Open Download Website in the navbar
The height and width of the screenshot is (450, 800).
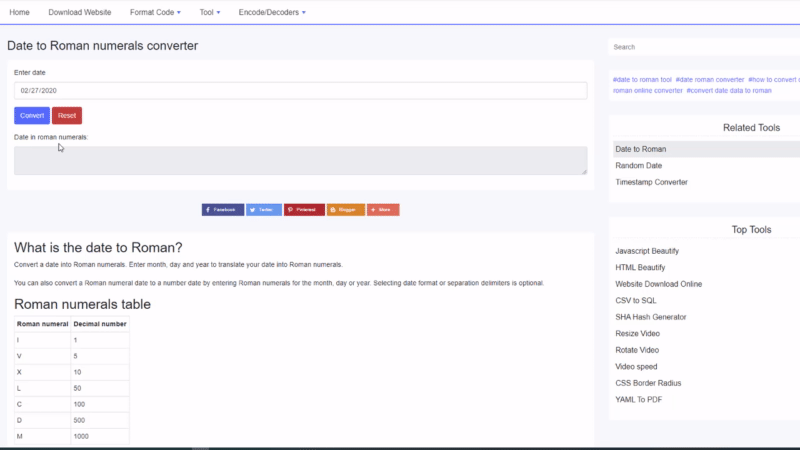[81, 12]
